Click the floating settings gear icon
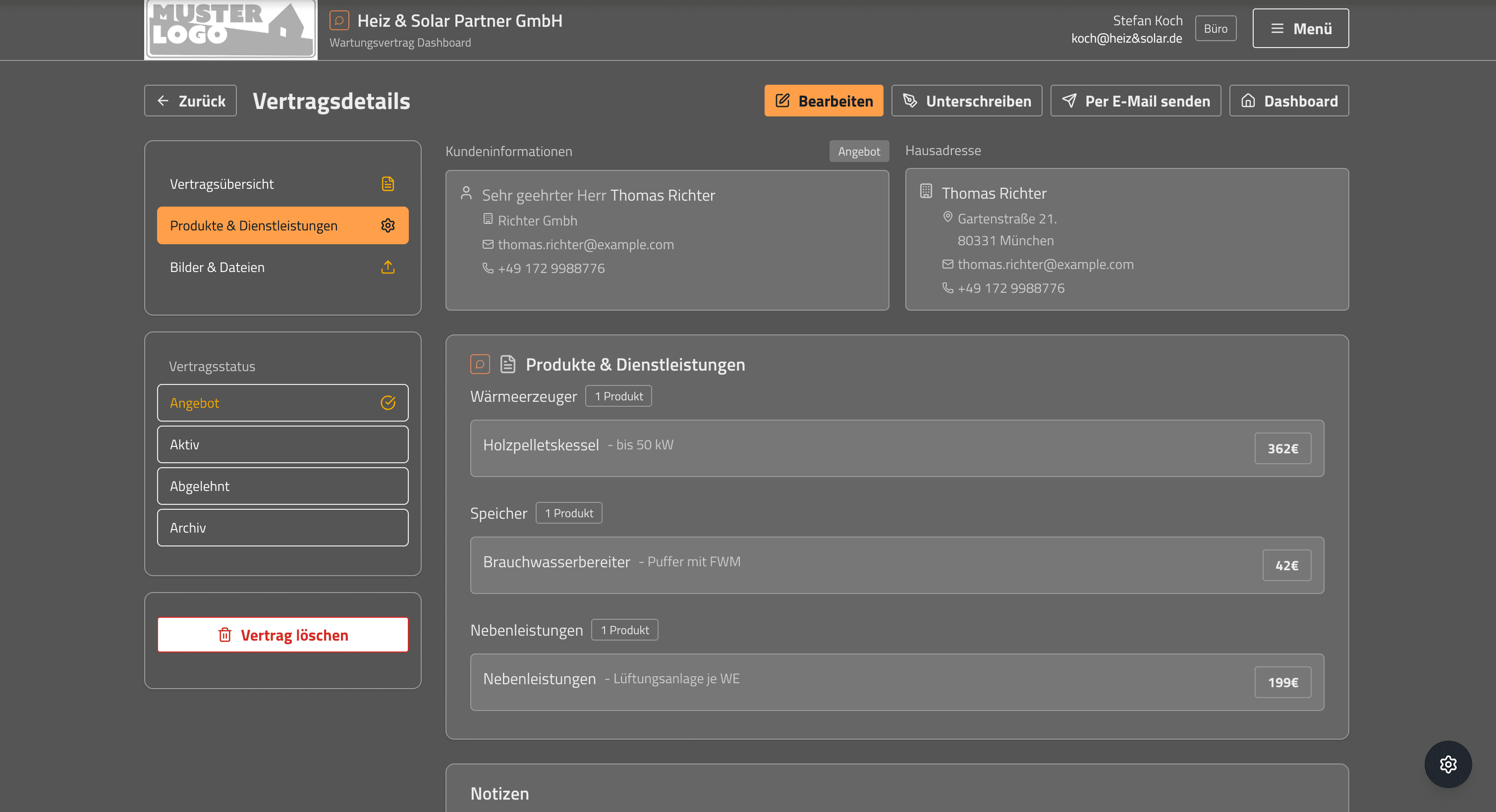1496x812 pixels. tap(1447, 764)
